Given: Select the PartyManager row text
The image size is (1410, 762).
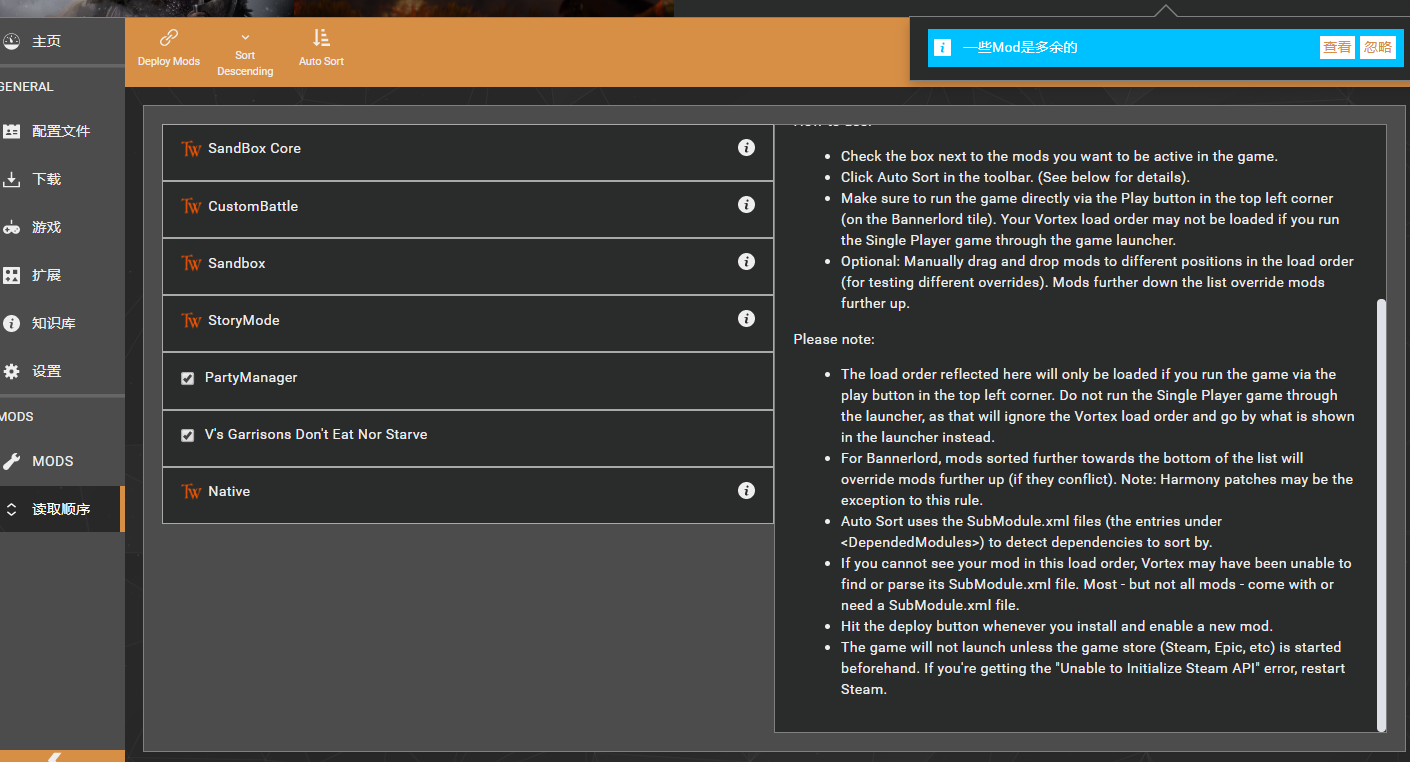Looking at the screenshot, I should (251, 377).
